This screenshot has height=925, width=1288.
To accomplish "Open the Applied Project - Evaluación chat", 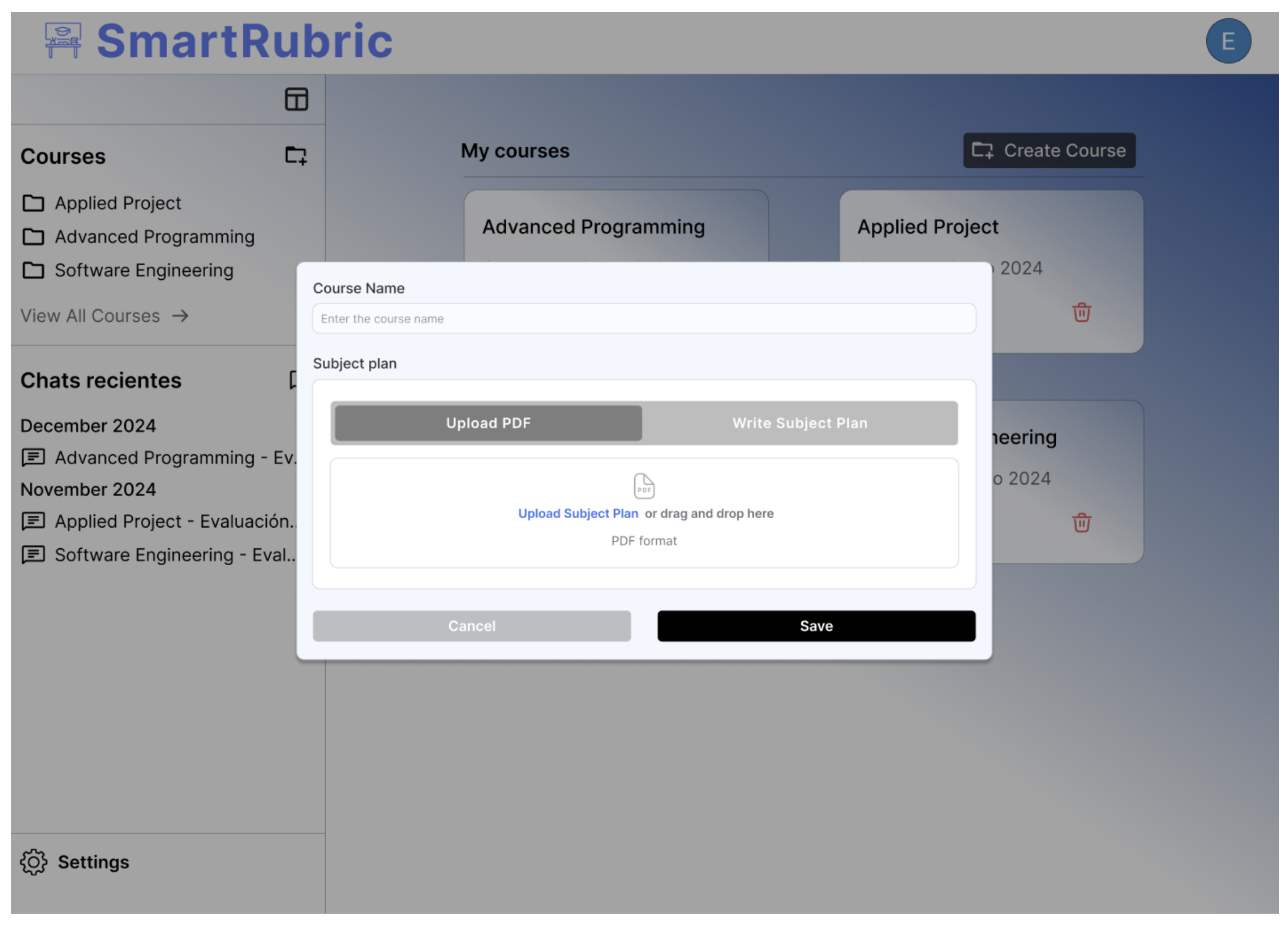I will (x=174, y=521).
